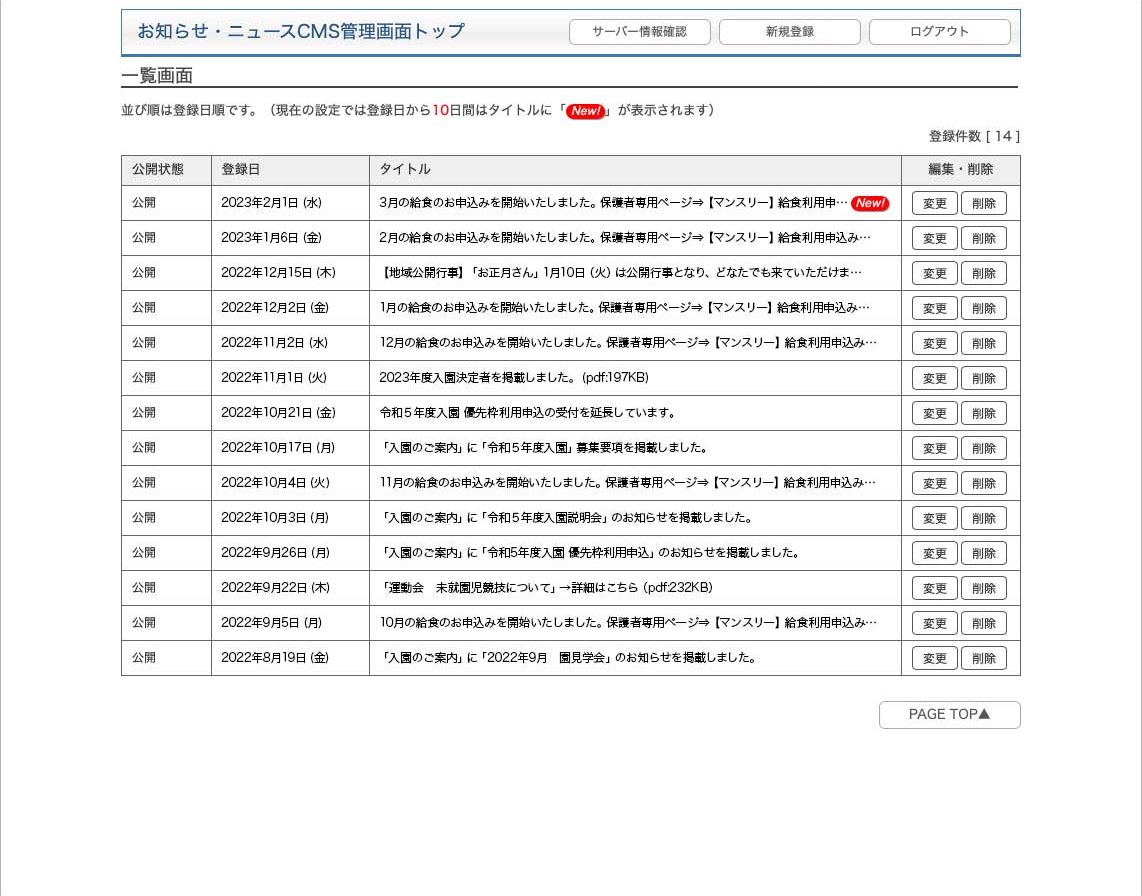
Task: Click the date 2023年2月1日 (水)
Action: [271, 203]
